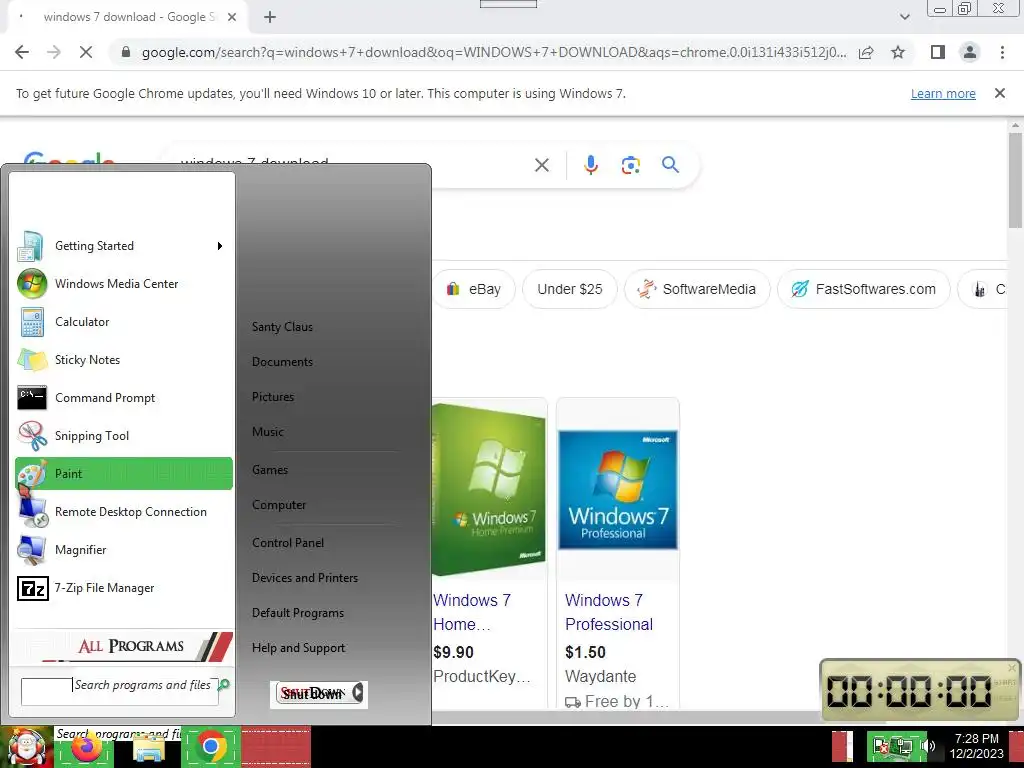The width and height of the screenshot is (1024, 768).
Task: Click the taskbar clock showing 7:28 PM
Action: pyautogui.click(x=976, y=746)
